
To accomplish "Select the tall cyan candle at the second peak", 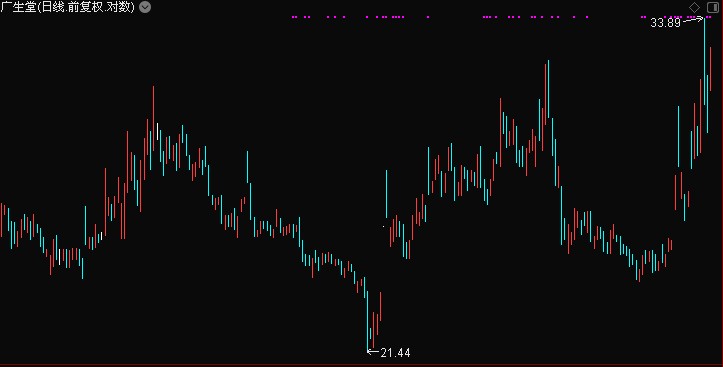I will tap(548, 89).
